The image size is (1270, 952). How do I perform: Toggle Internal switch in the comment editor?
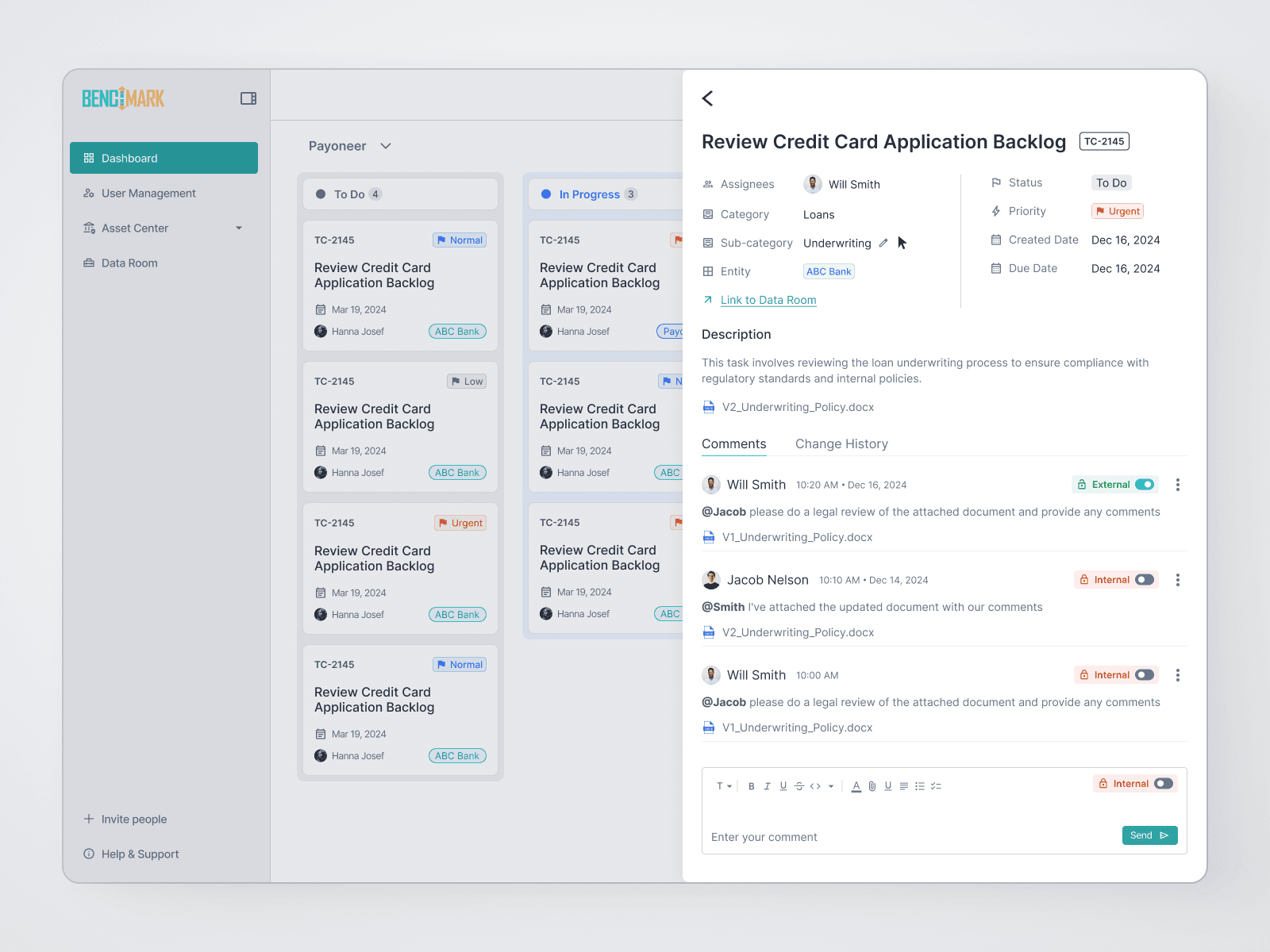point(1164,784)
